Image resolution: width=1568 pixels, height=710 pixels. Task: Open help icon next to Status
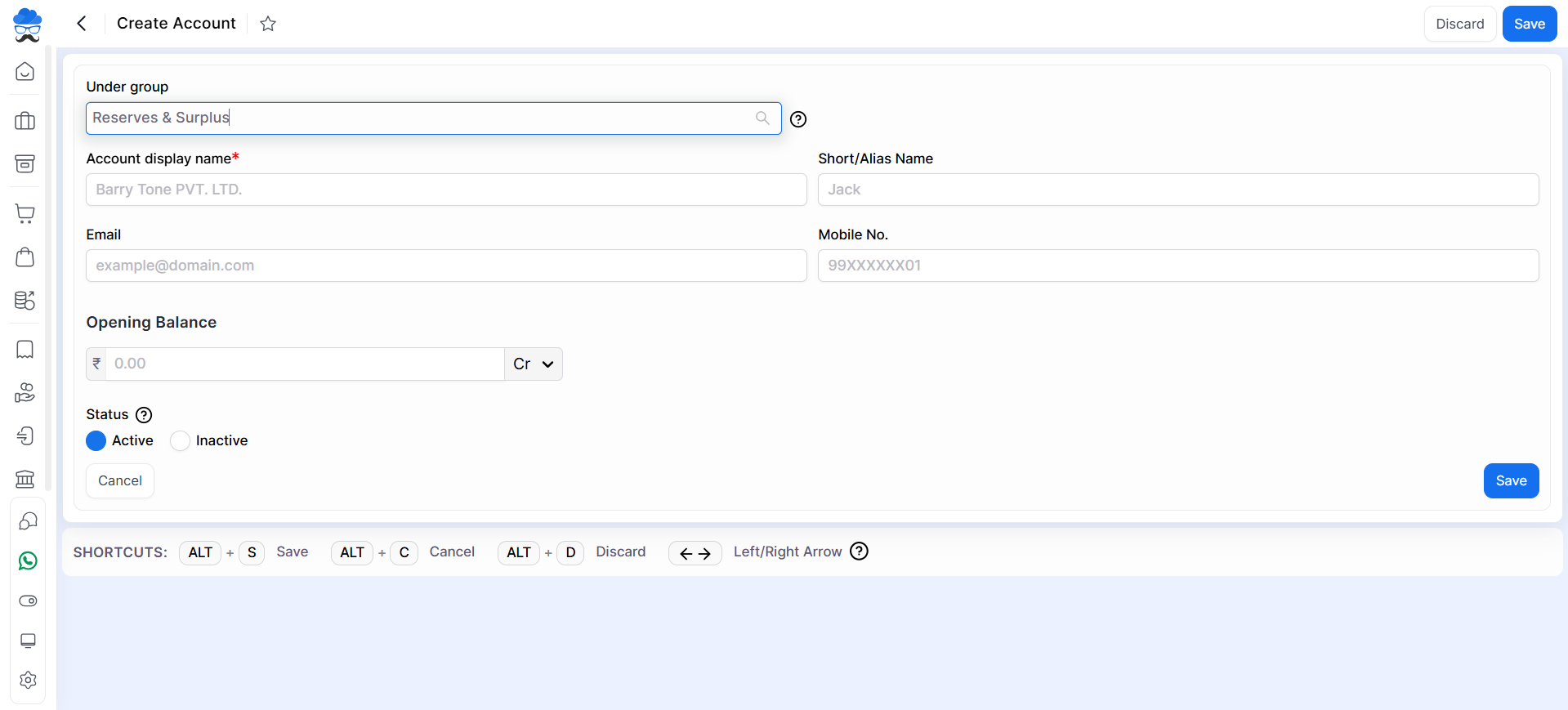click(x=144, y=415)
